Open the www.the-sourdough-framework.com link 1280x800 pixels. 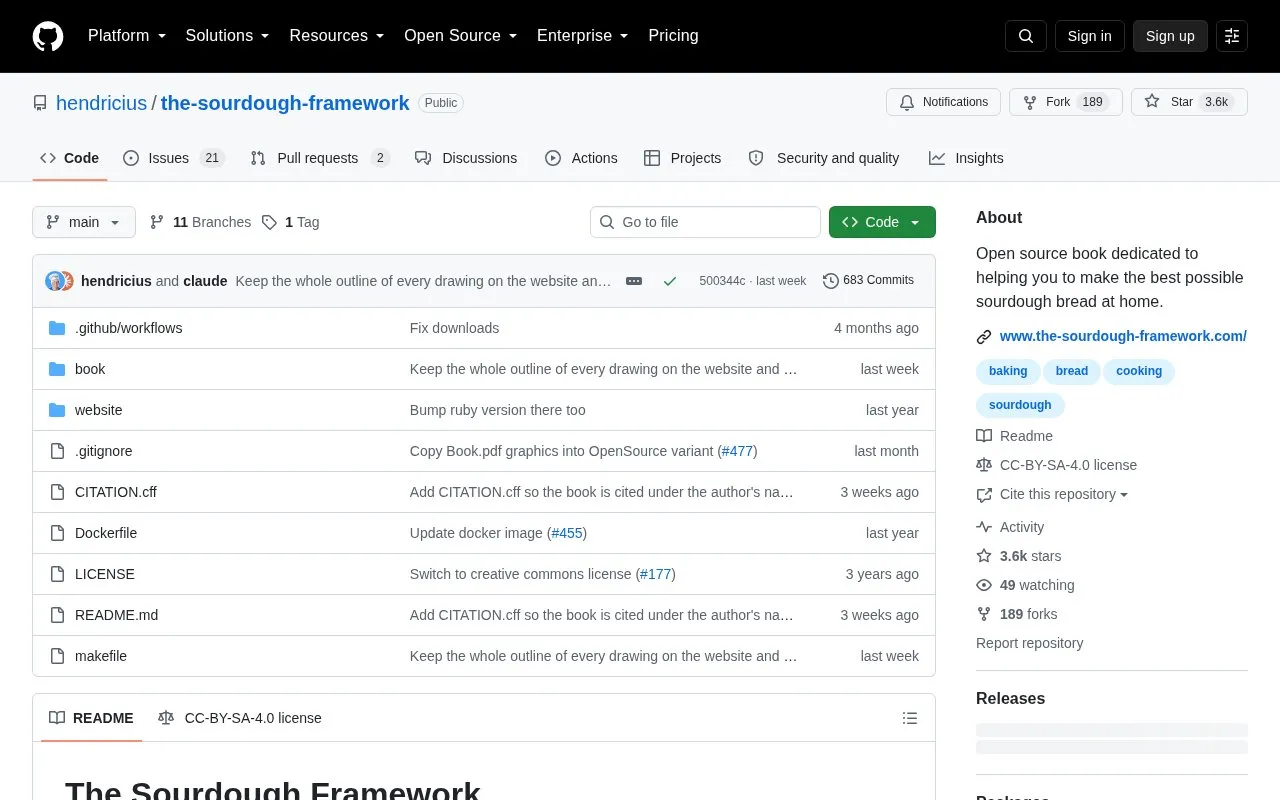(x=1123, y=336)
